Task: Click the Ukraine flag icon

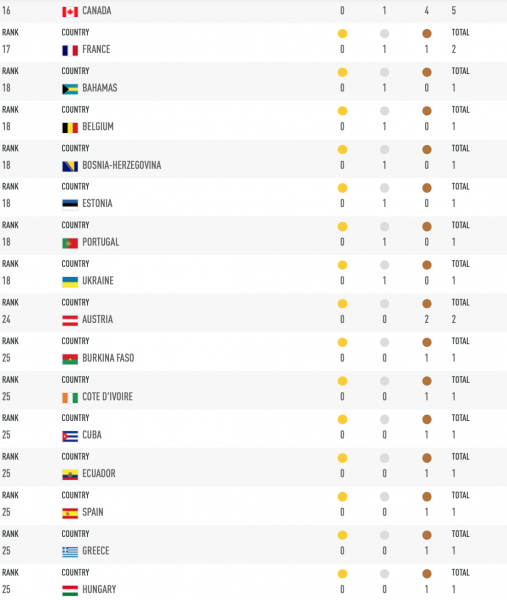Action: click(x=70, y=282)
